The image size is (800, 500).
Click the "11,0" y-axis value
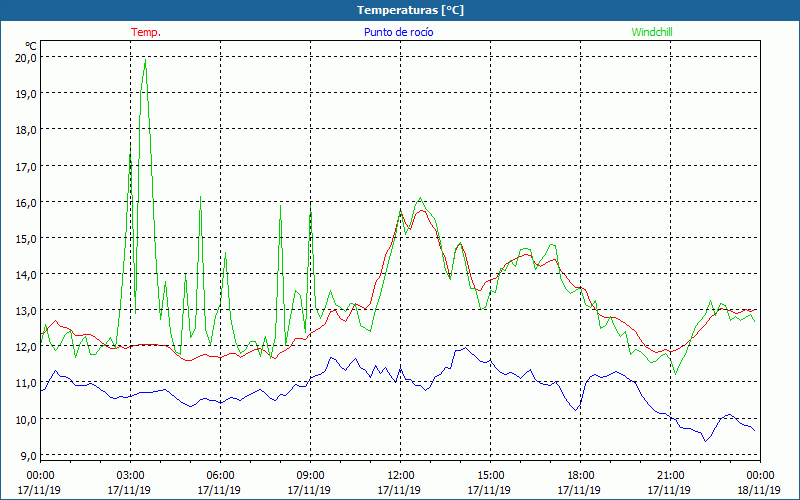pos(26,383)
